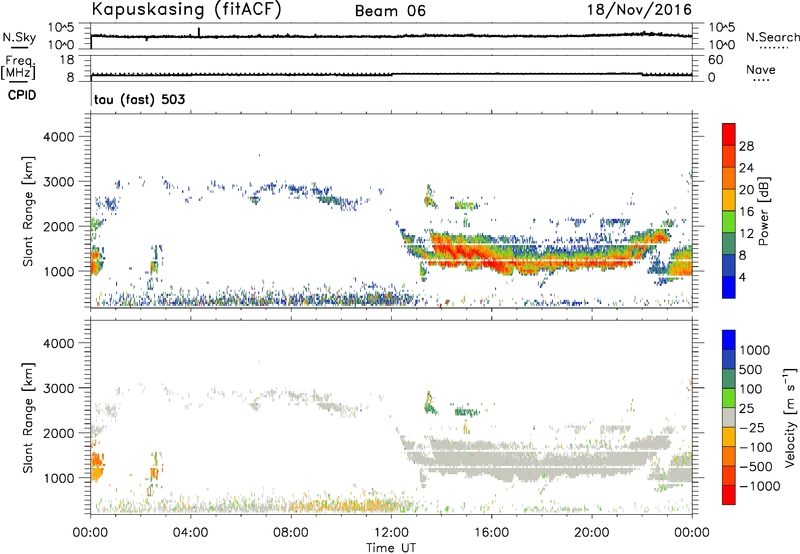
Task: Click the 16:00 time tick label
Action: 491,533
